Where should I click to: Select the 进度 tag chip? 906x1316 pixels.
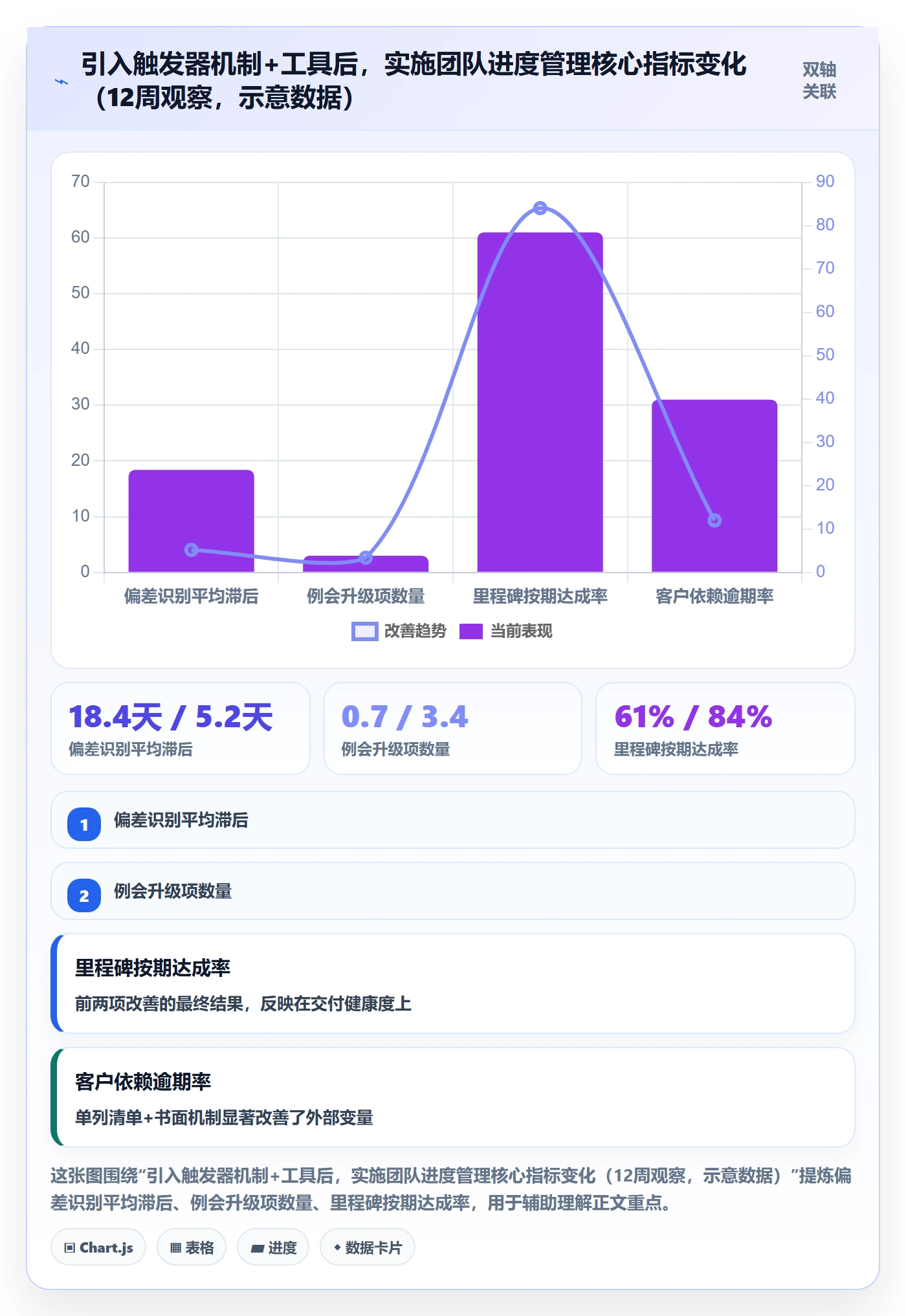point(273,1247)
